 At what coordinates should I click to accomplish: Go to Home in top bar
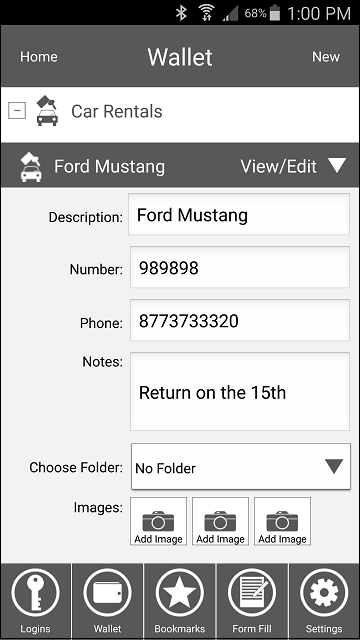(x=39, y=57)
